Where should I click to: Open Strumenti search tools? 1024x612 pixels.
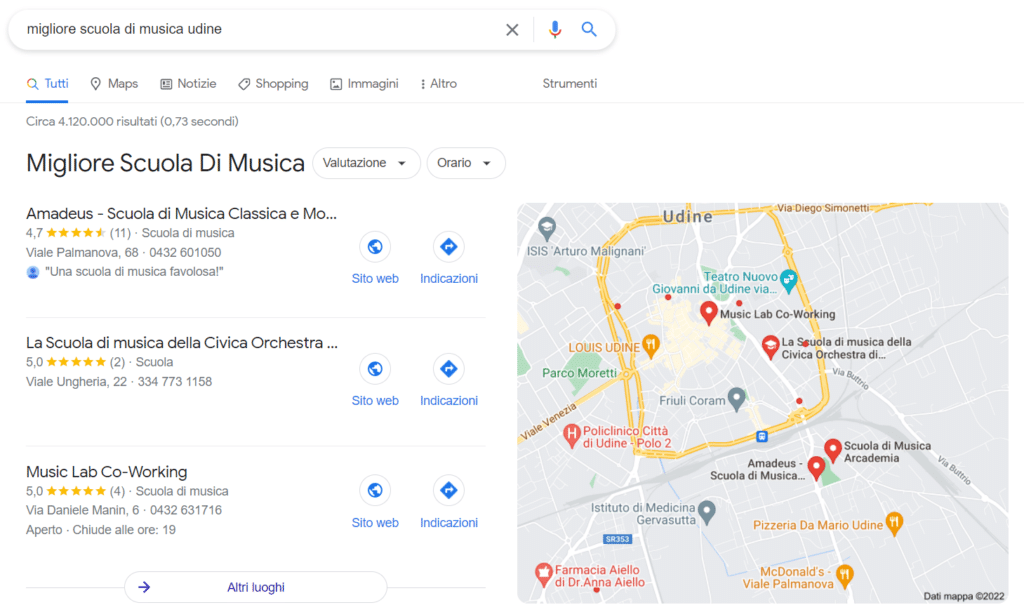pyautogui.click(x=569, y=84)
